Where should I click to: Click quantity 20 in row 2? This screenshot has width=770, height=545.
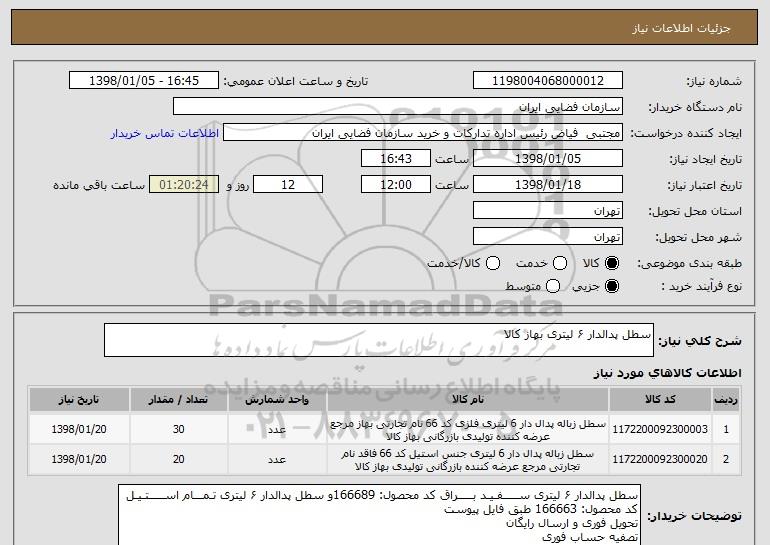[179, 459]
